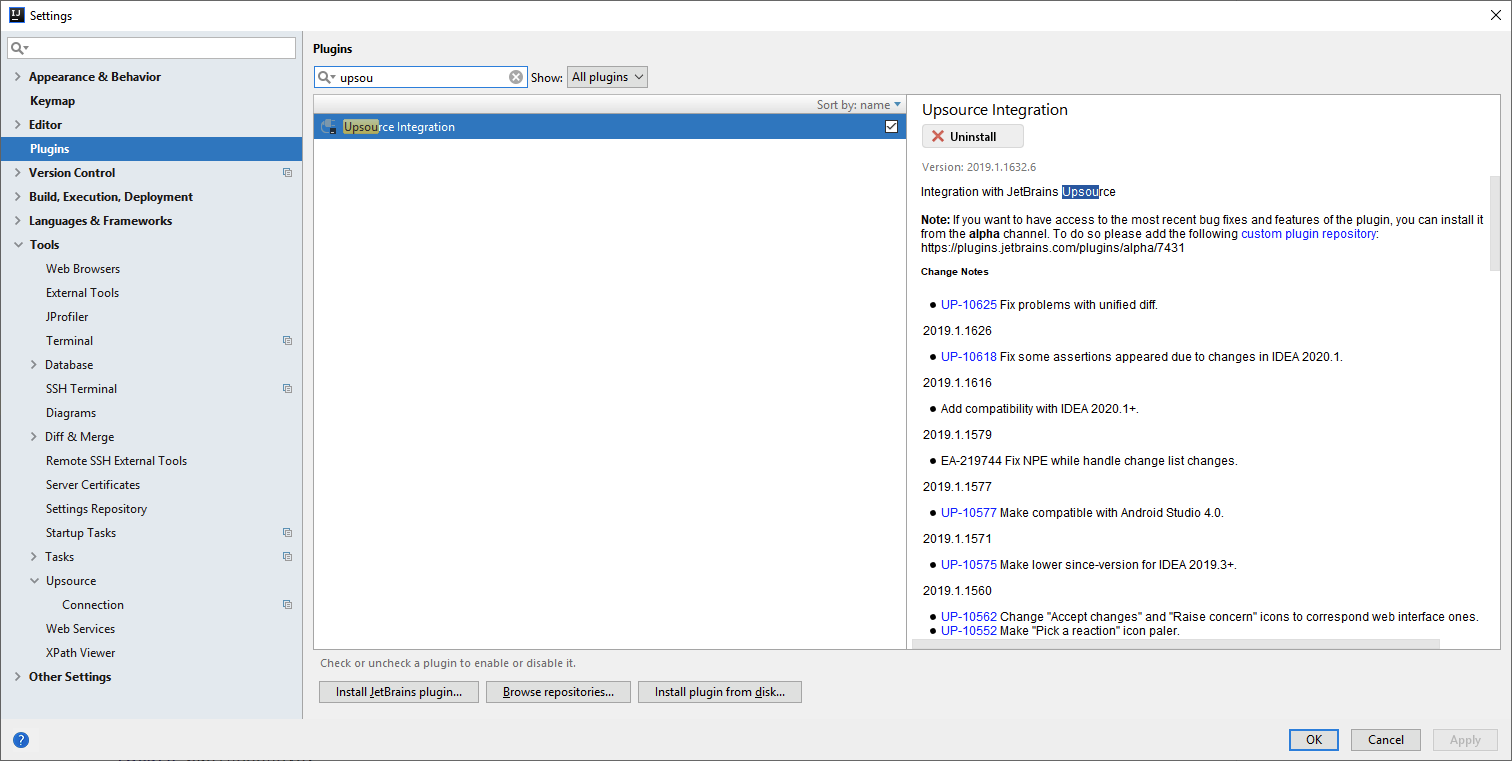1512x761 pixels.
Task: Open Web Services settings
Action: pyautogui.click(x=80, y=629)
